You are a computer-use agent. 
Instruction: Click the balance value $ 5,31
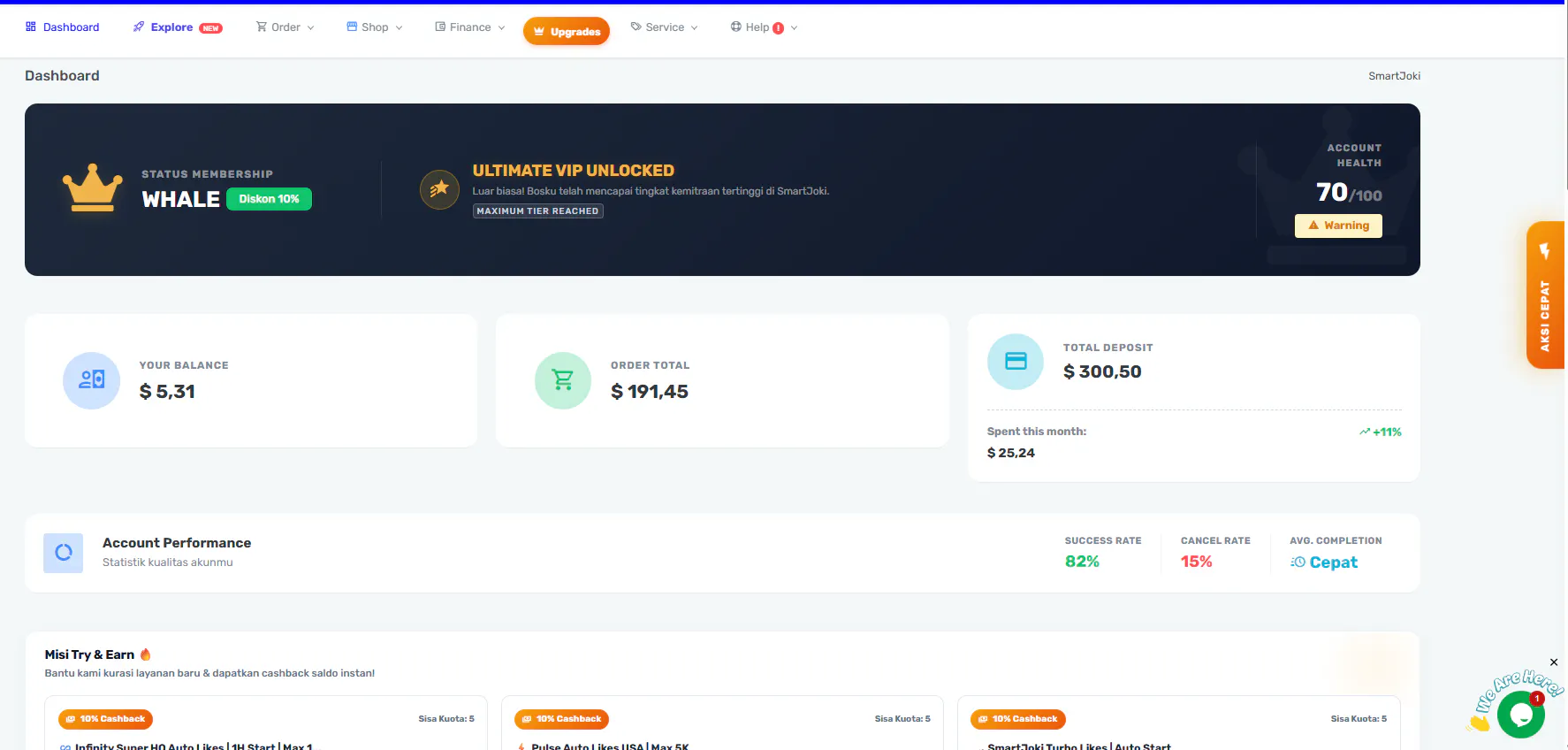tap(167, 392)
